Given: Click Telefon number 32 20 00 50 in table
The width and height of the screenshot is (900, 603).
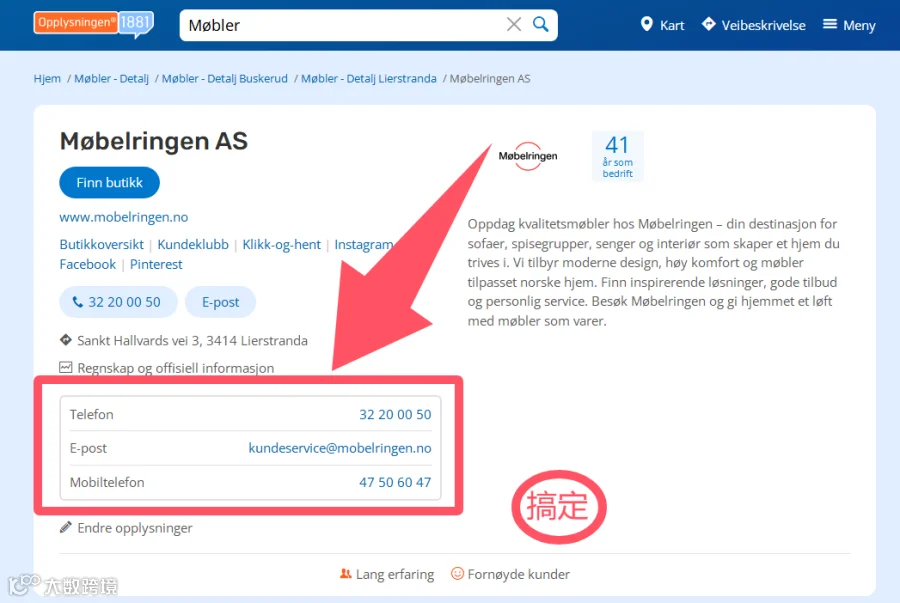Looking at the screenshot, I should pos(395,414).
